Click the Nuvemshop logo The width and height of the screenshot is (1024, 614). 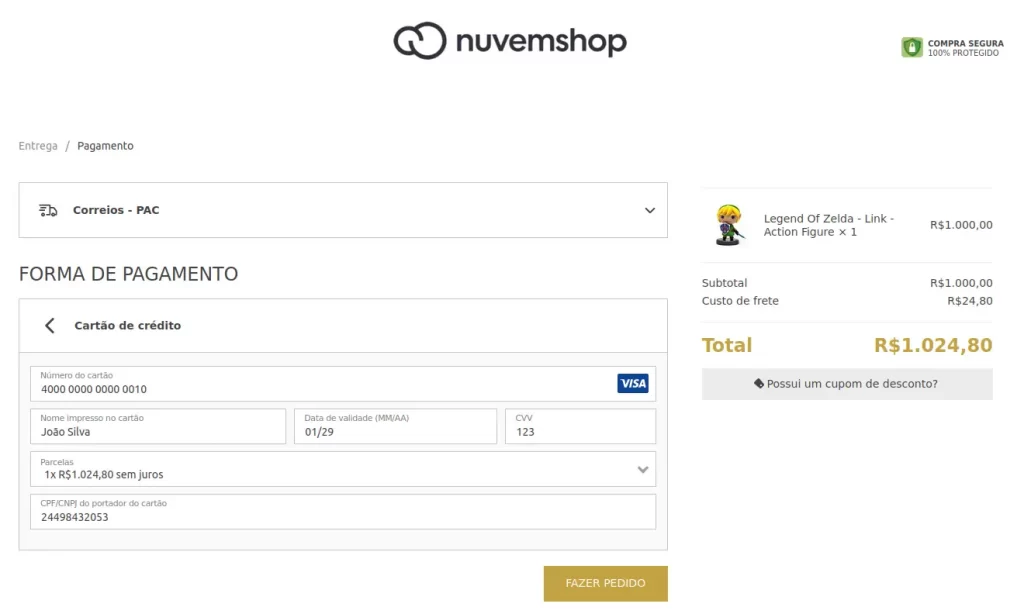[x=510, y=41]
